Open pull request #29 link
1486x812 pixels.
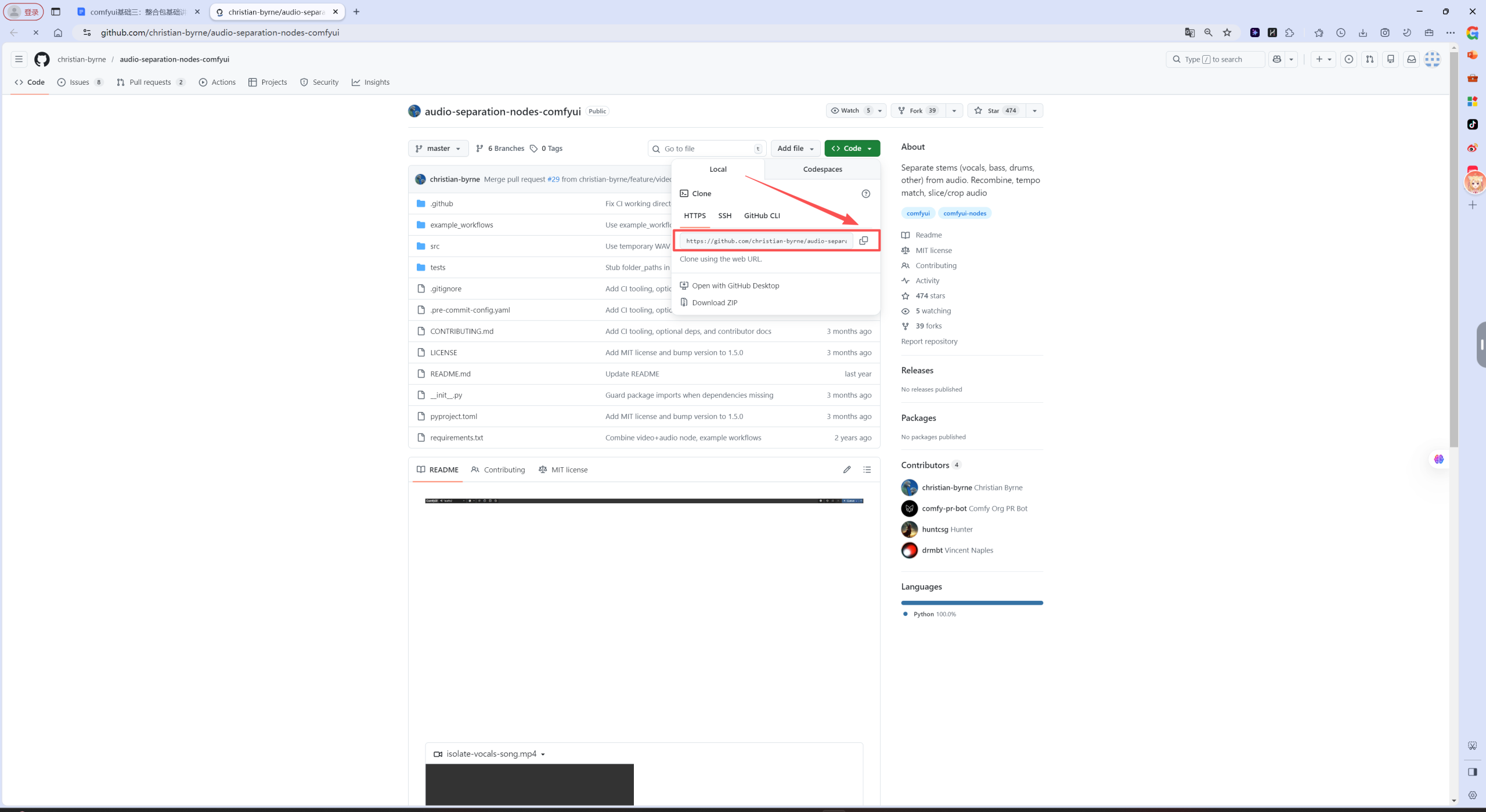553,179
